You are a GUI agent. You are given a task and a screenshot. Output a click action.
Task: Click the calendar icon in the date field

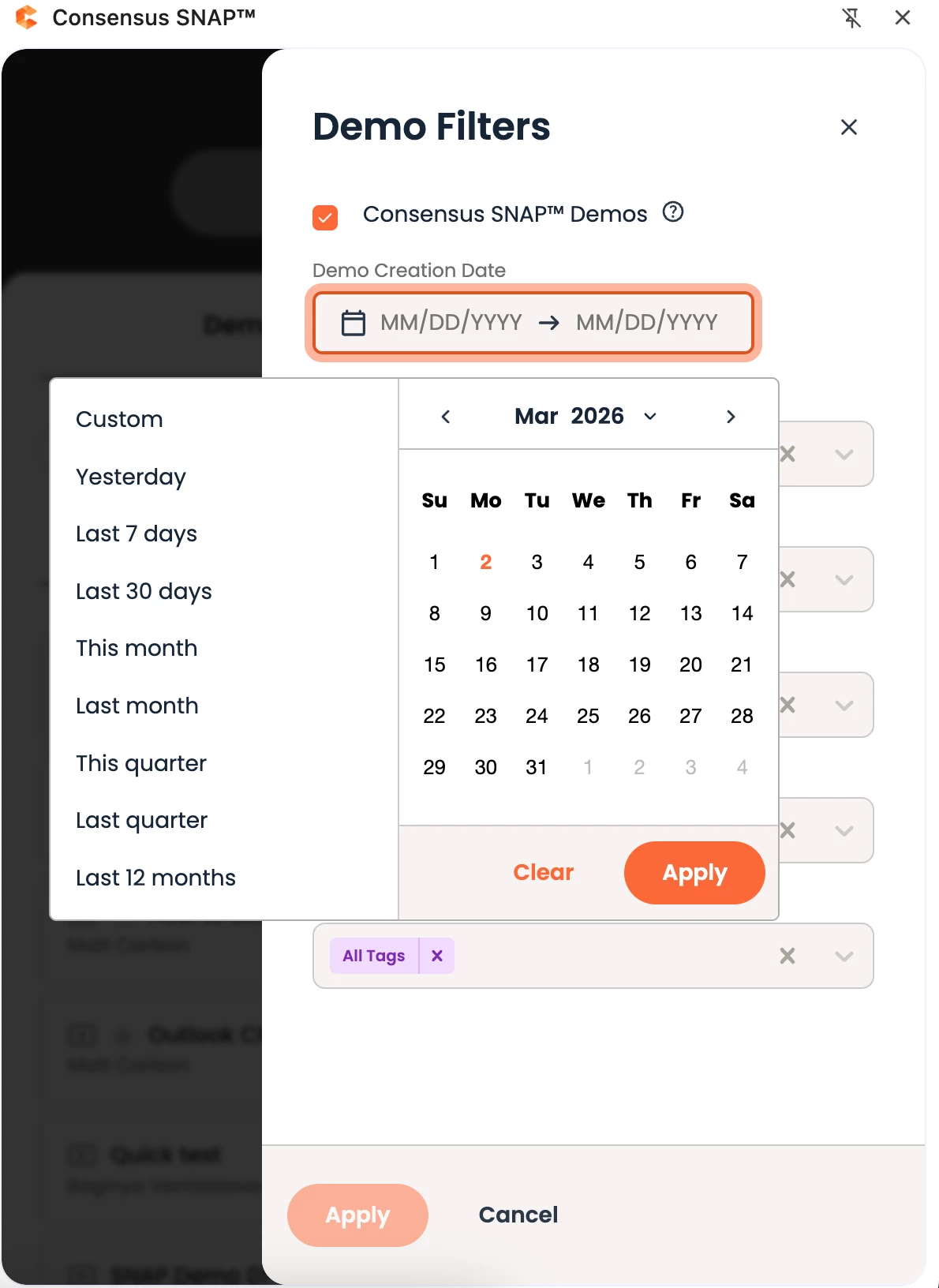point(353,323)
